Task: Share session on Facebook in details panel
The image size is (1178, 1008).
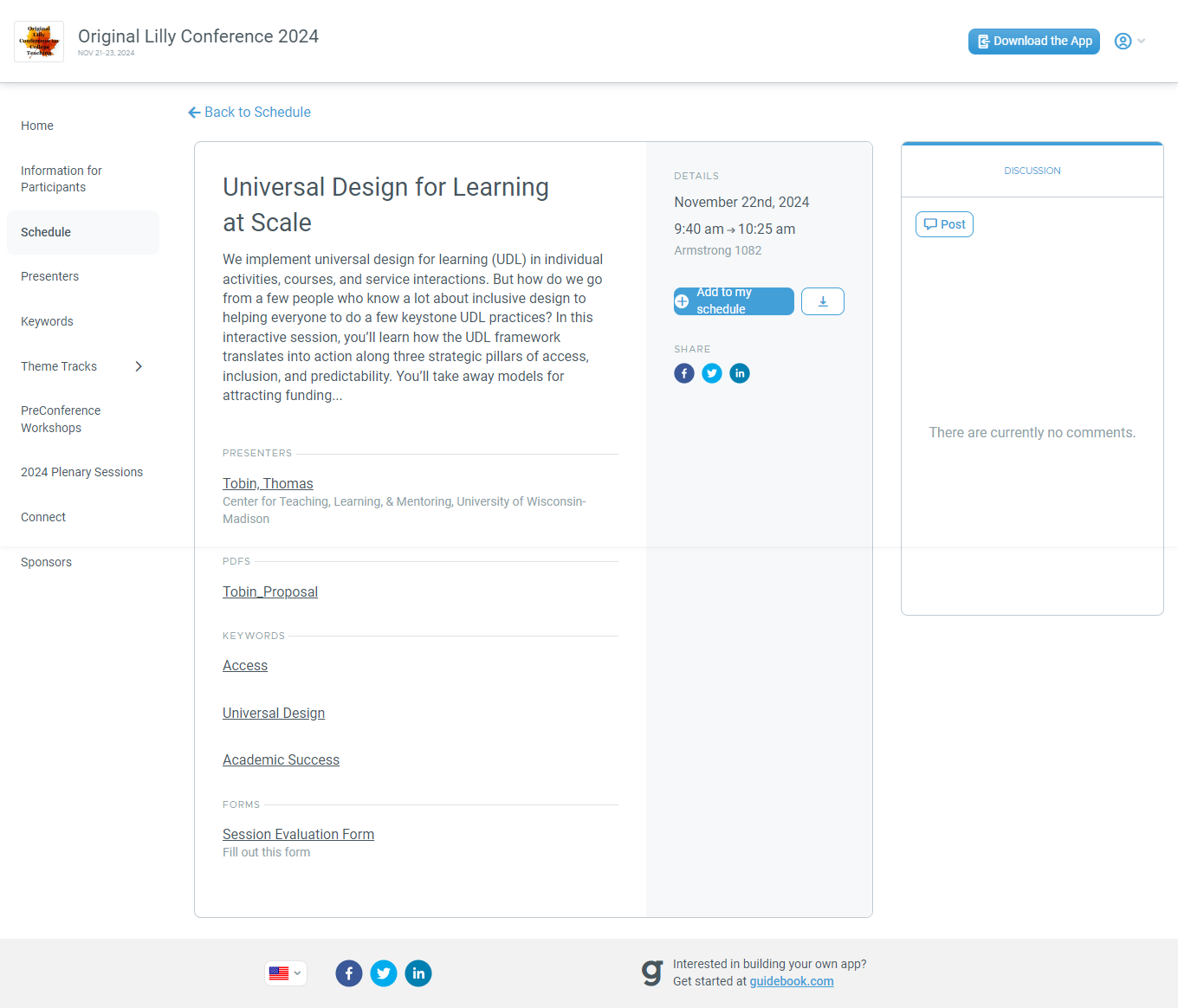Action: [x=684, y=373]
